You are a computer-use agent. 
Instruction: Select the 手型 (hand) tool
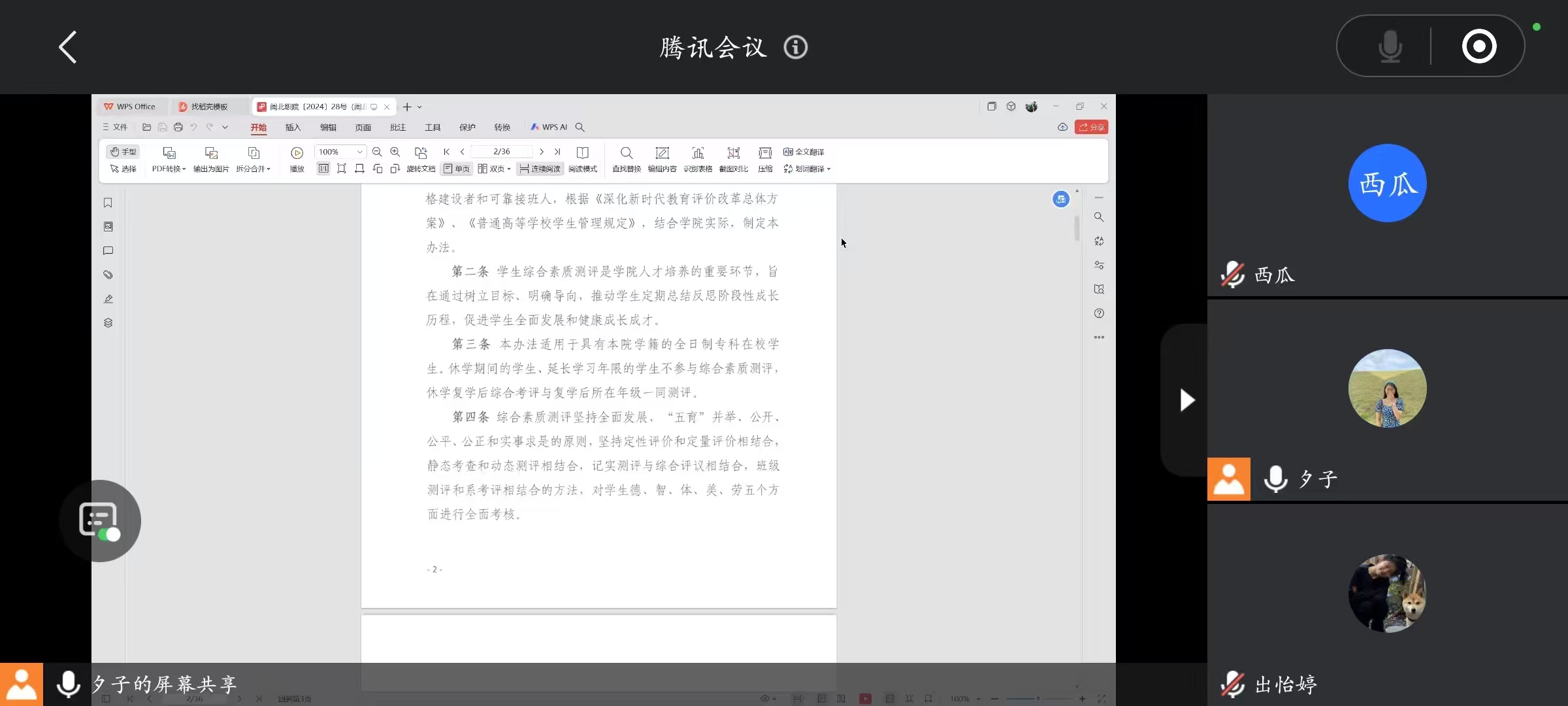coord(123,151)
